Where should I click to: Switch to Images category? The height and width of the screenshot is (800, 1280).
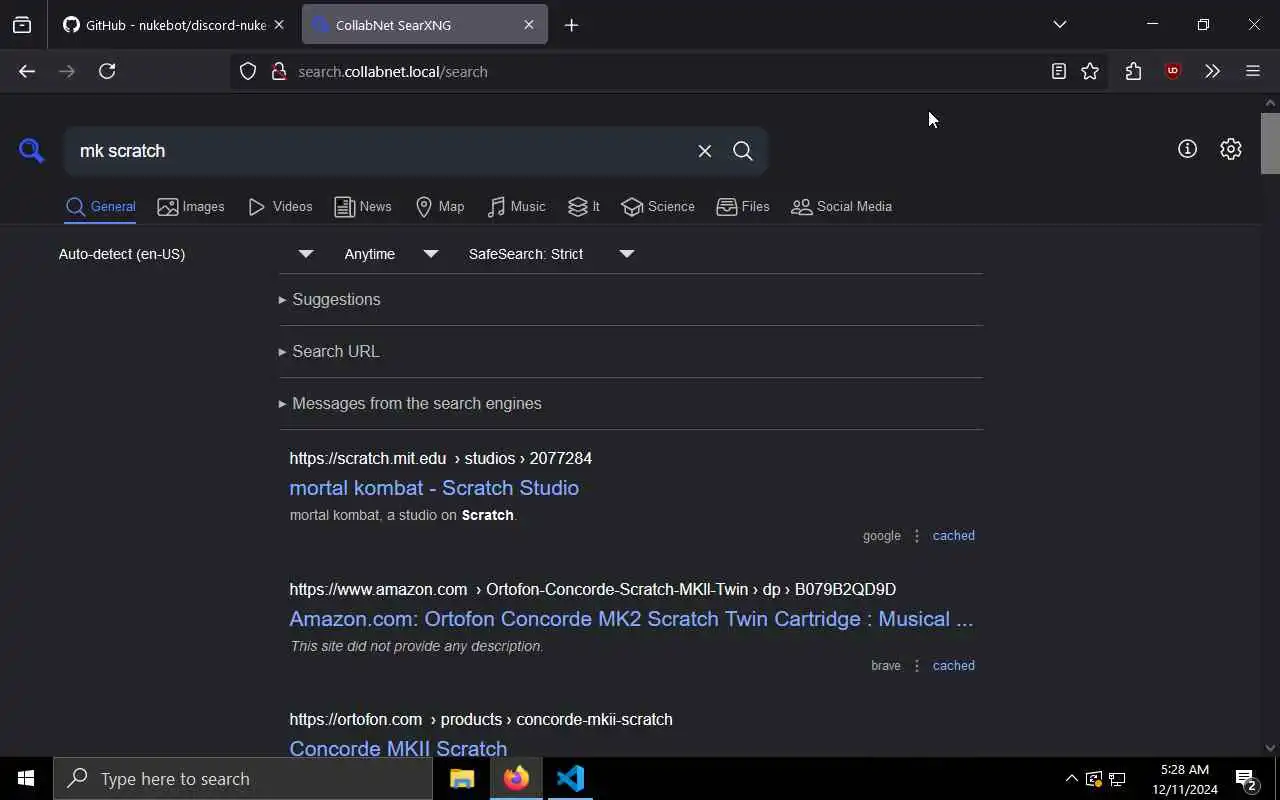pos(191,207)
